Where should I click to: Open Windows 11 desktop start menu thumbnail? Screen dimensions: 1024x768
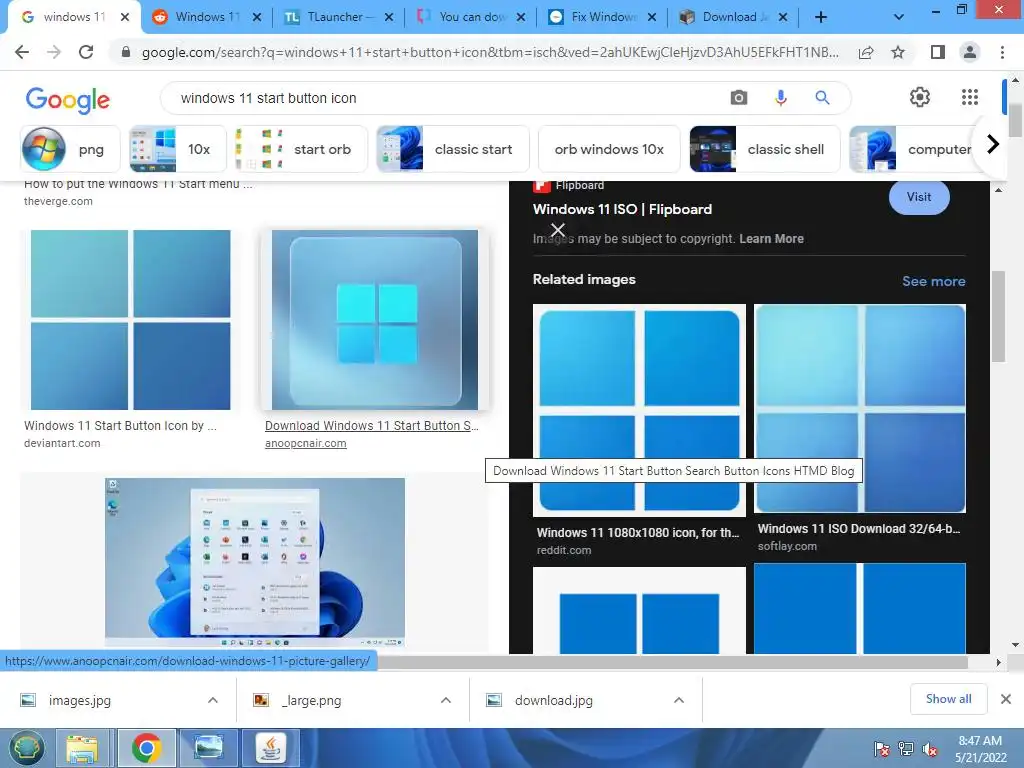(x=255, y=562)
